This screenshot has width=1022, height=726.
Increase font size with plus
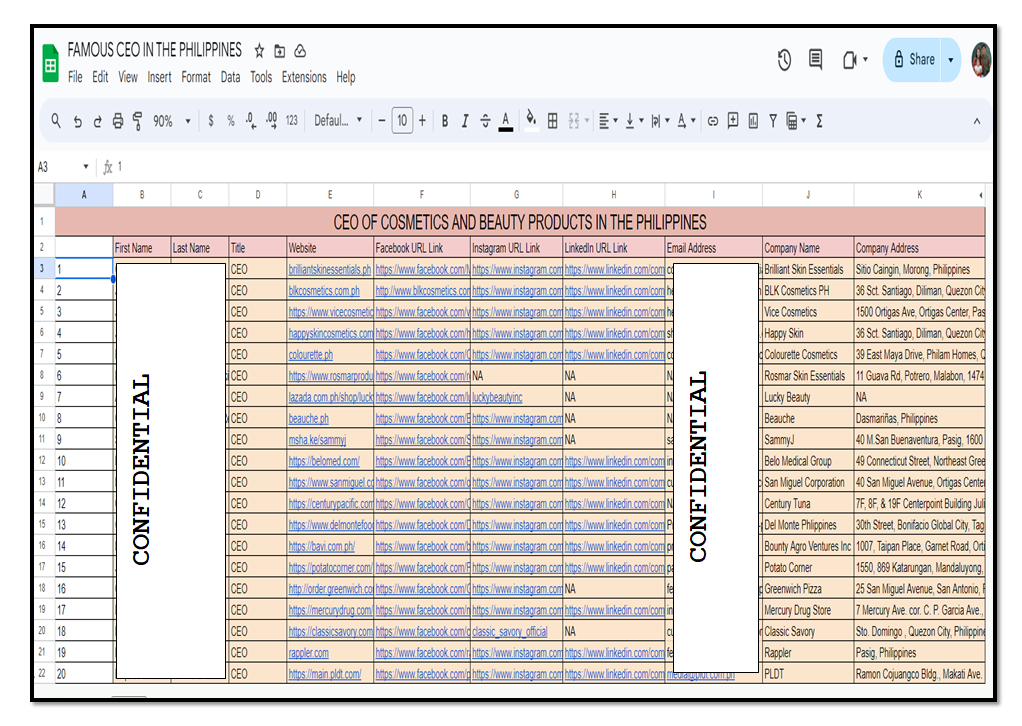click(422, 121)
